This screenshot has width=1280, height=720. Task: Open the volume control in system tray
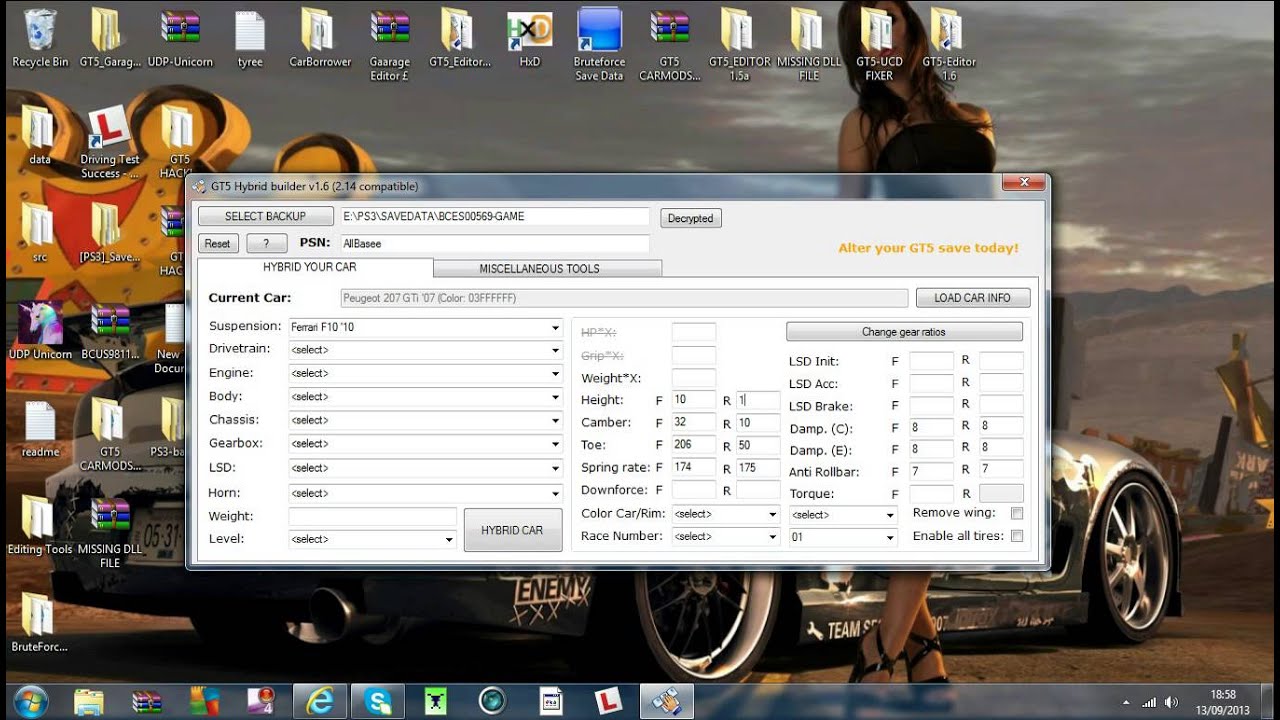(1171, 702)
